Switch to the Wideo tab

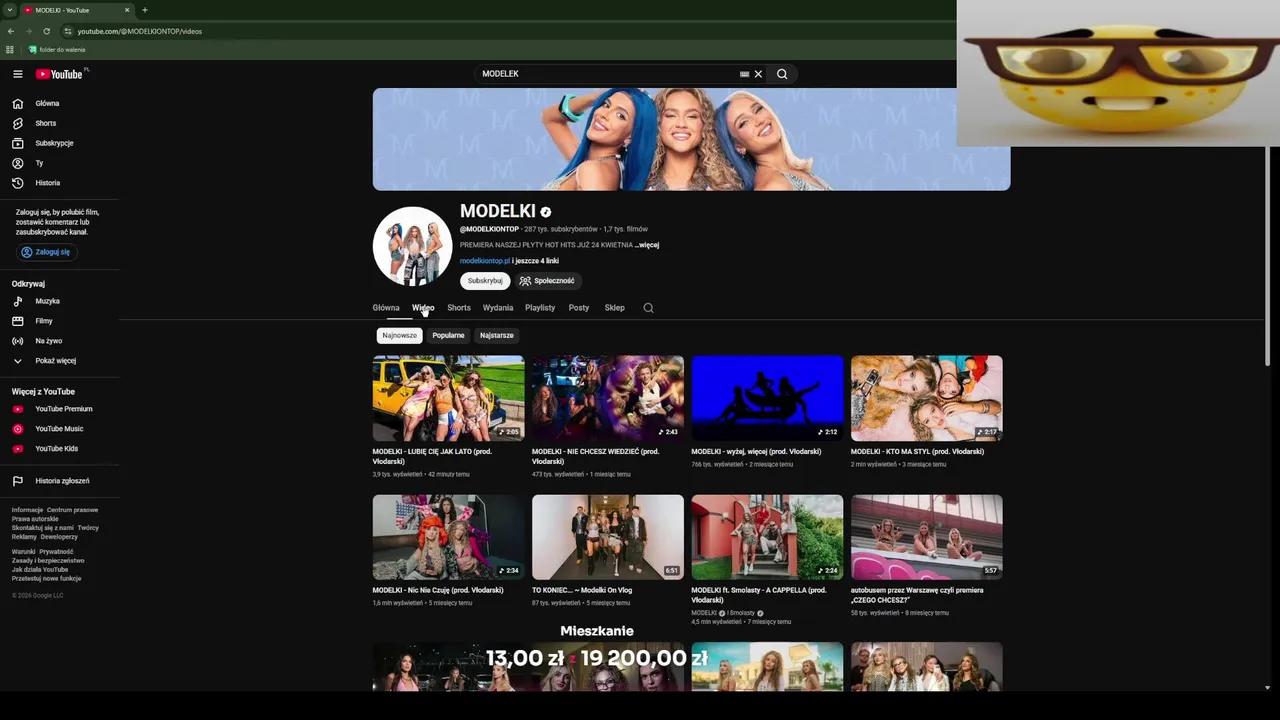tap(423, 308)
